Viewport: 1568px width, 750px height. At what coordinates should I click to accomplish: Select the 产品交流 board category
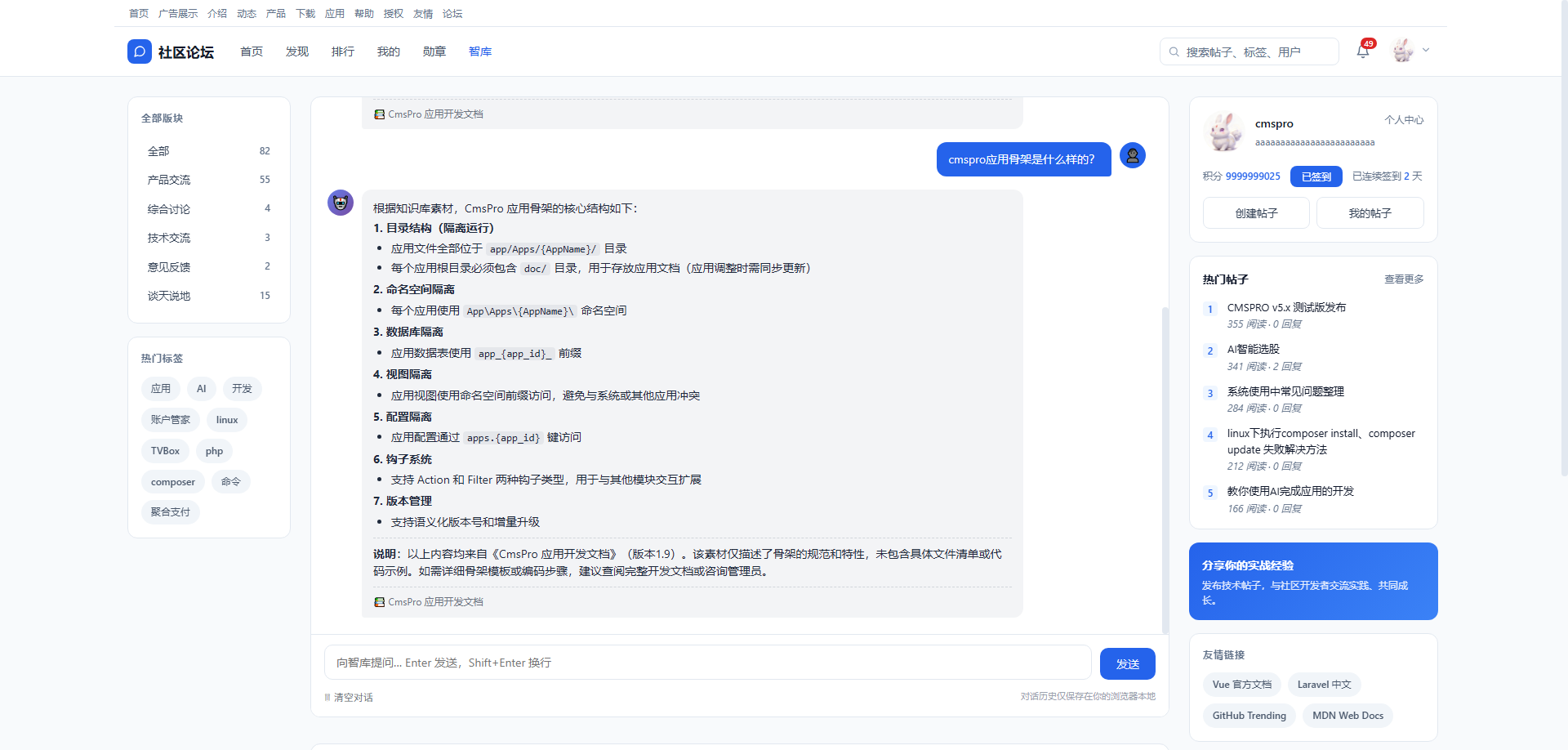point(209,180)
